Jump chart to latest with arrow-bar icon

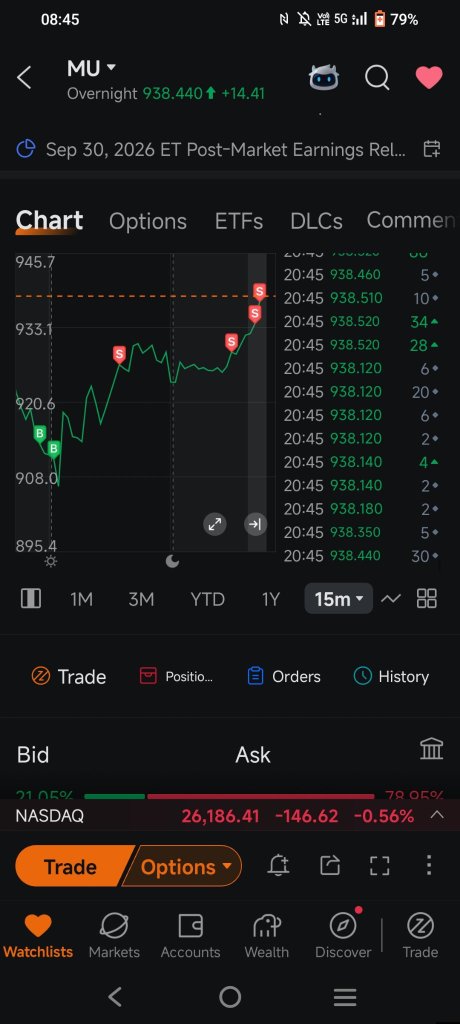click(x=255, y=524)
